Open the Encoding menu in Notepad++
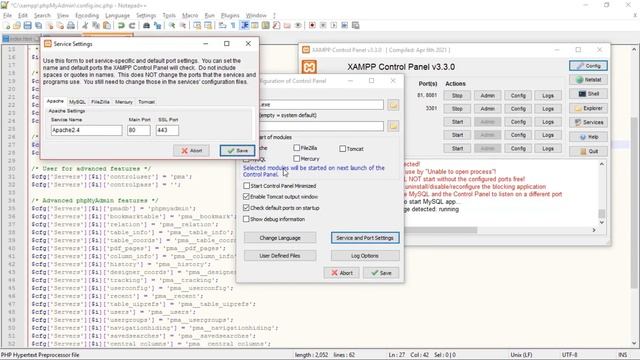 tap(87, 15)
